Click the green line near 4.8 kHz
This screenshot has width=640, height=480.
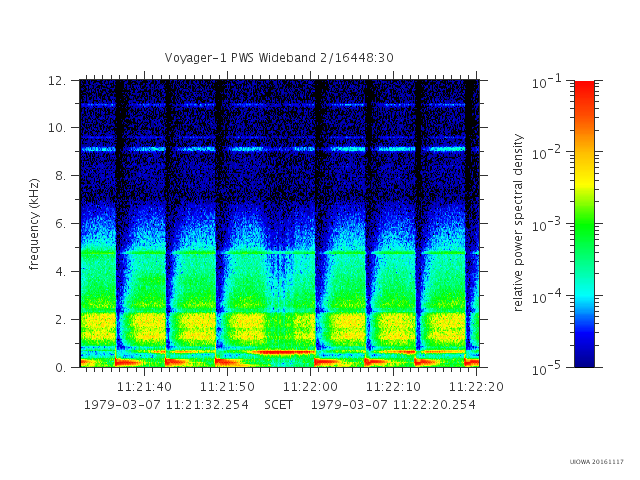[x=279, y=253]
